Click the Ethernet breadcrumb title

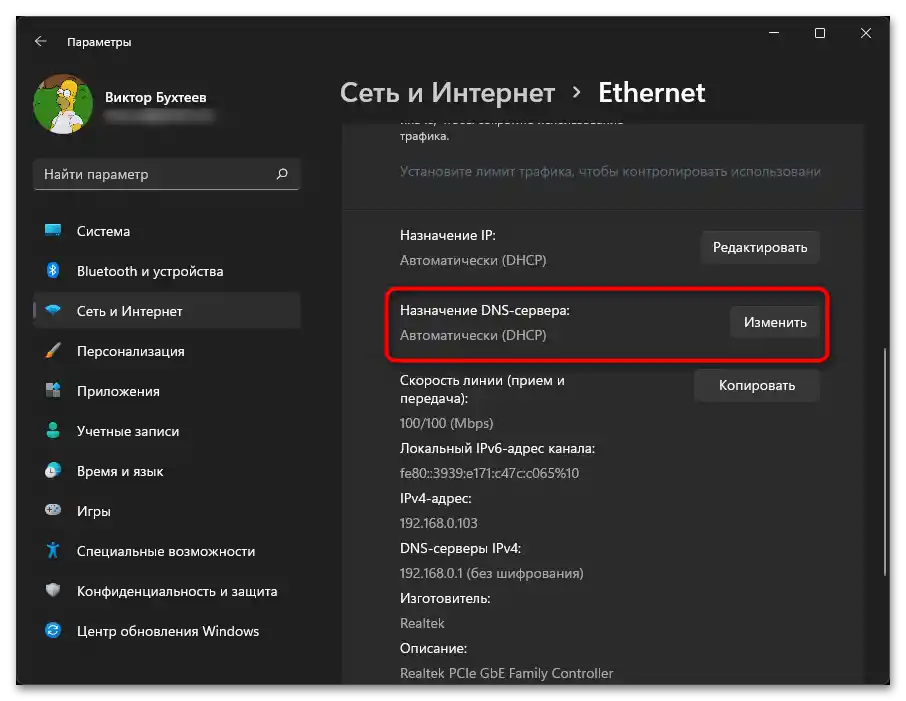(x=651, y=92)
